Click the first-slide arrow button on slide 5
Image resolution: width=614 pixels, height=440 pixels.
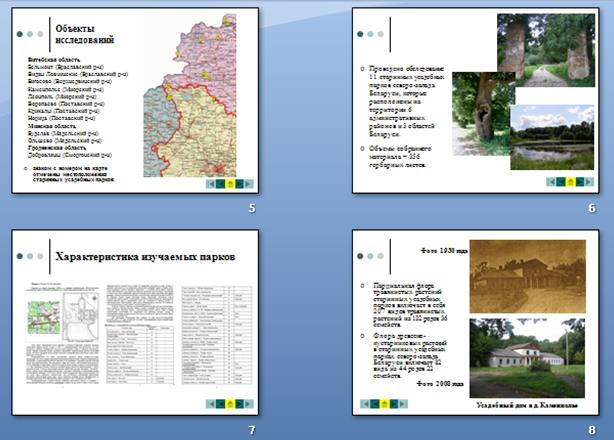tap(212, 184)
